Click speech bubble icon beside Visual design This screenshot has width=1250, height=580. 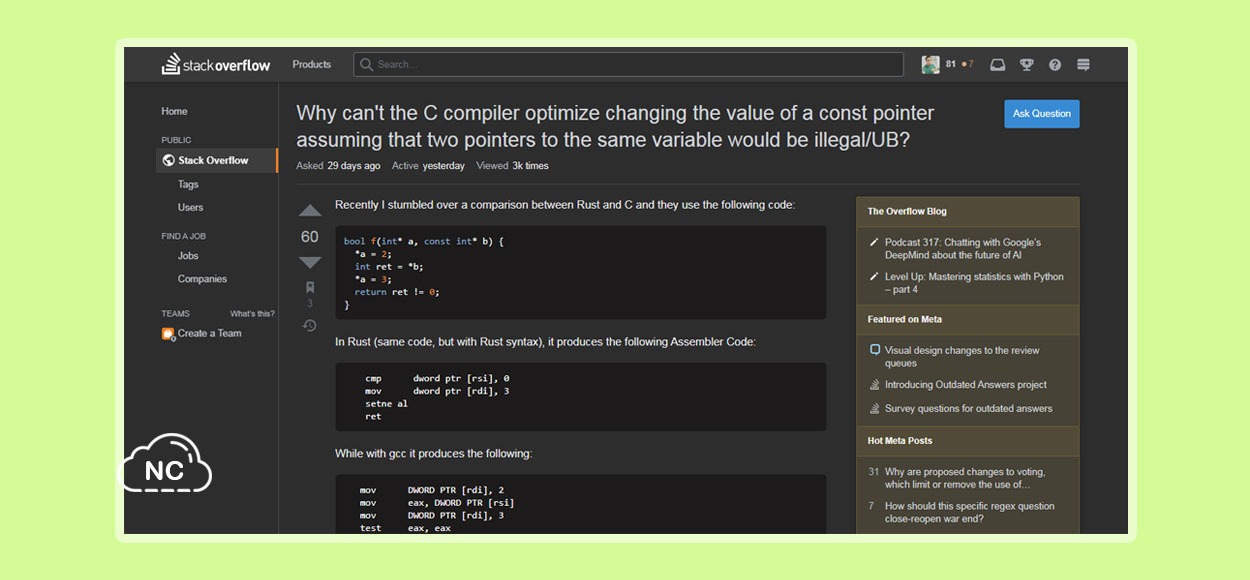(875, 350)
